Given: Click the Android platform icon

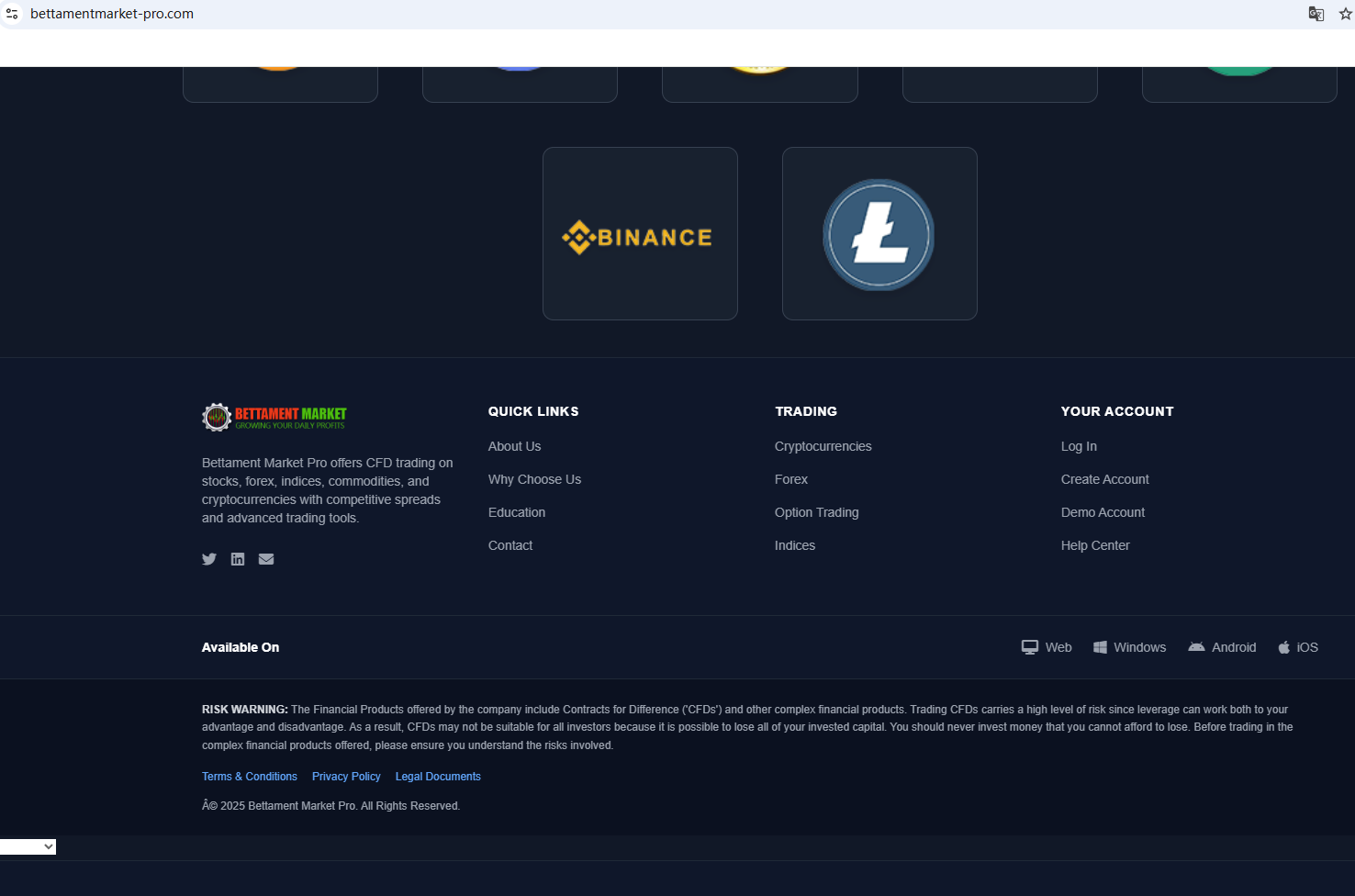Looking at the screenshot, I should [x=1196, y=647].
